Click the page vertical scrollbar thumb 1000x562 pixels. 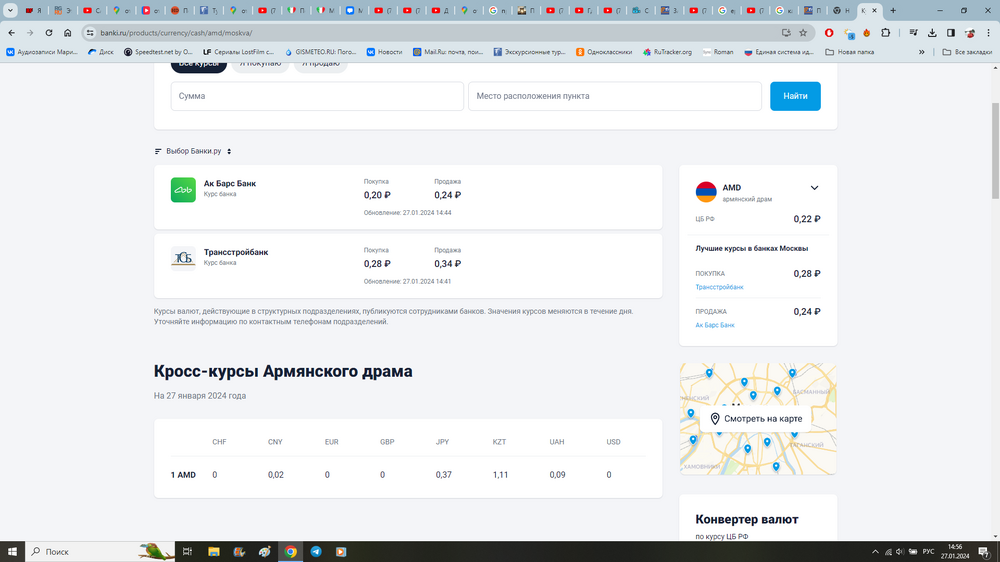996,151
